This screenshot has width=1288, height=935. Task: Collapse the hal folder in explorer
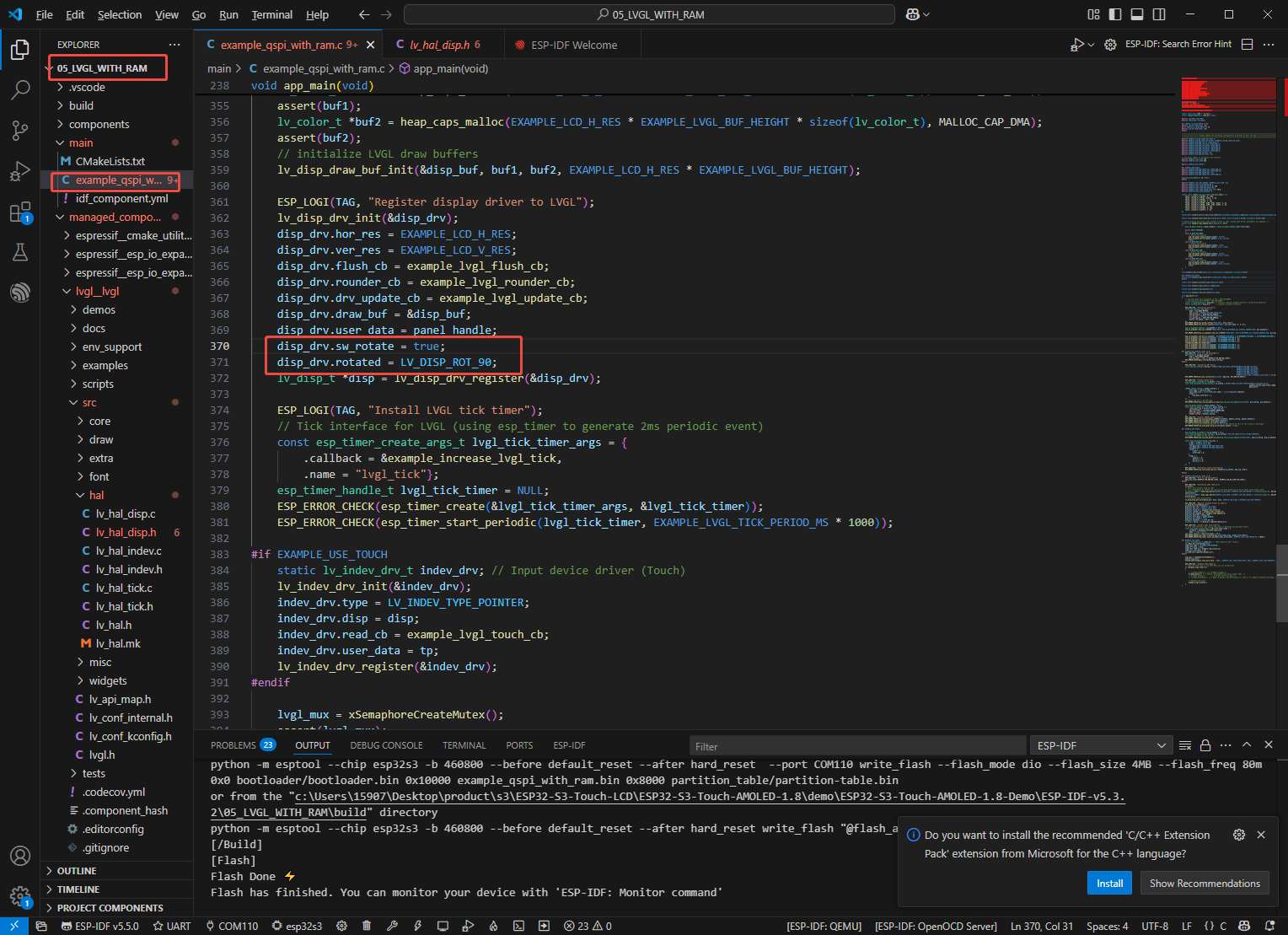click(x=96, y=495)
